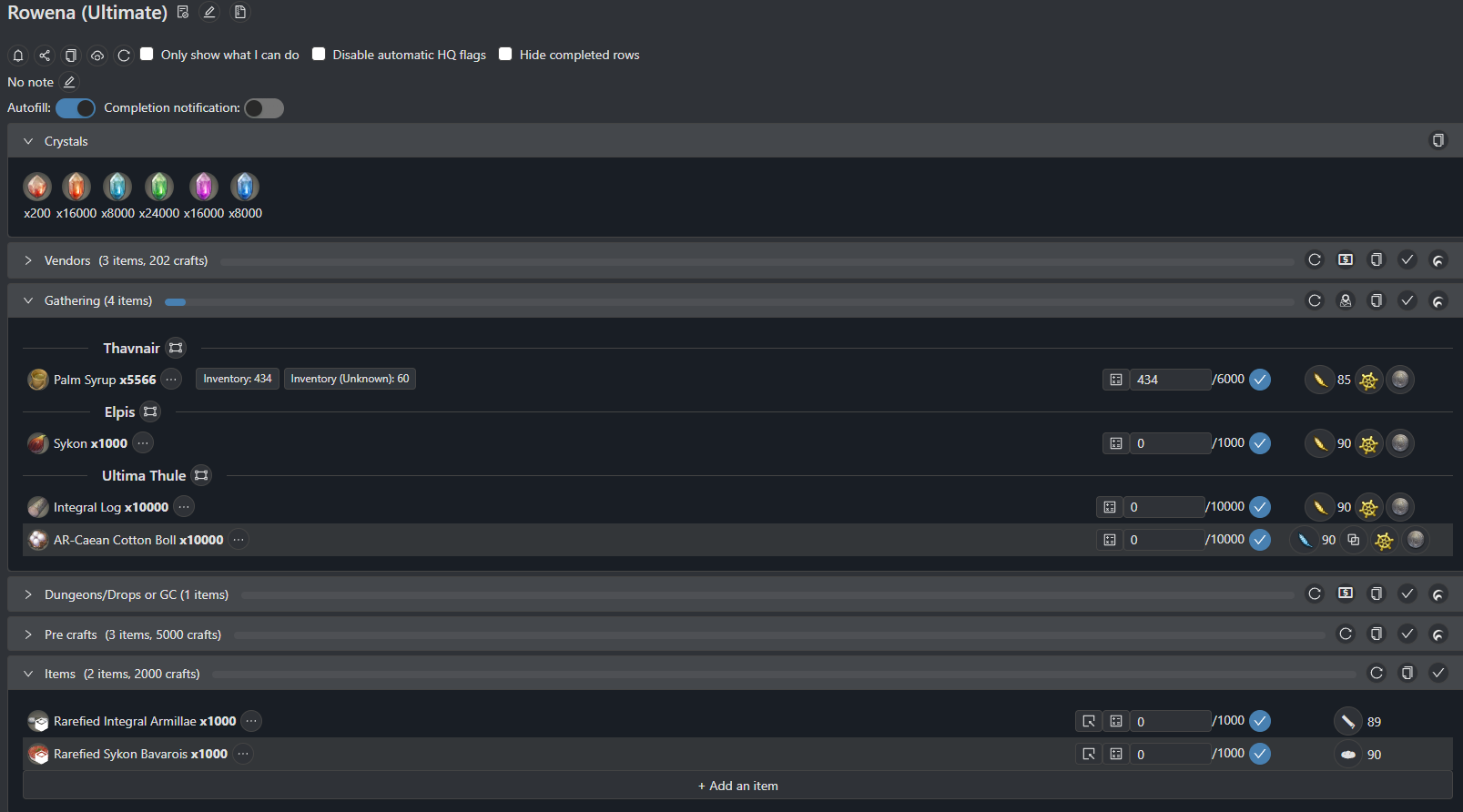Click the blue check for Rarefied Sykon Bavarois

coord(1260,754)
